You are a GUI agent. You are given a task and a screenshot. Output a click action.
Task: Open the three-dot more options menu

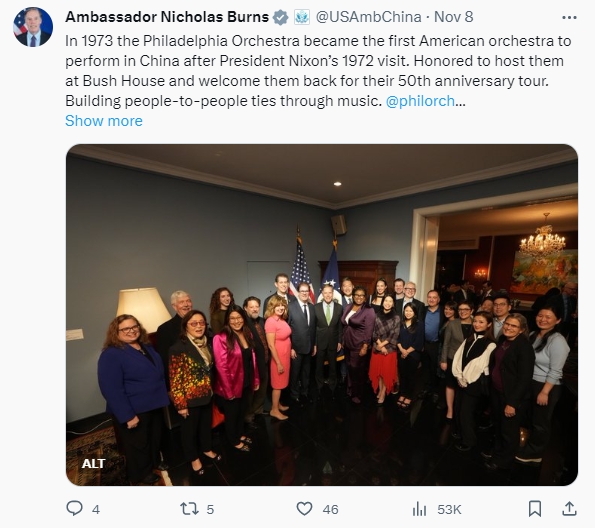[569, 17]
